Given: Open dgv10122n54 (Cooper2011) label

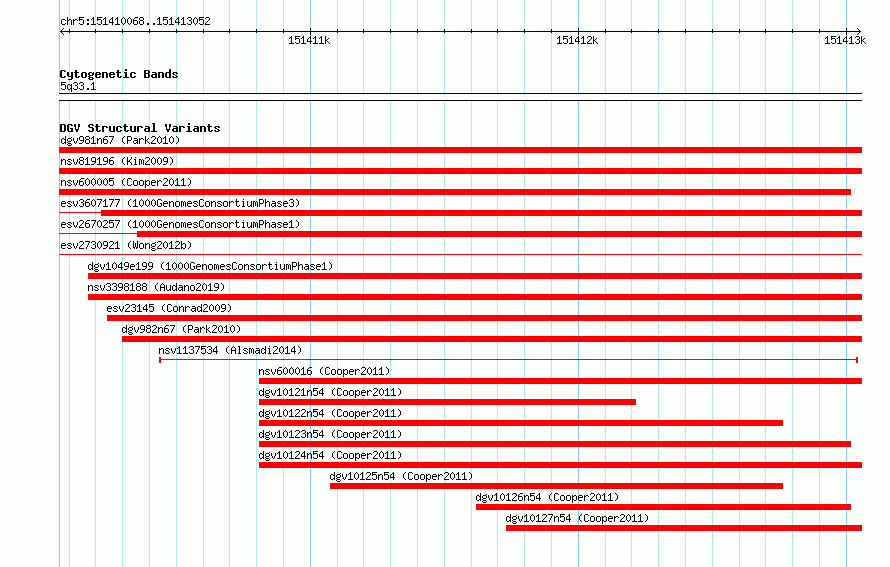Looking at the screenshot, I should tap(330, 413).
